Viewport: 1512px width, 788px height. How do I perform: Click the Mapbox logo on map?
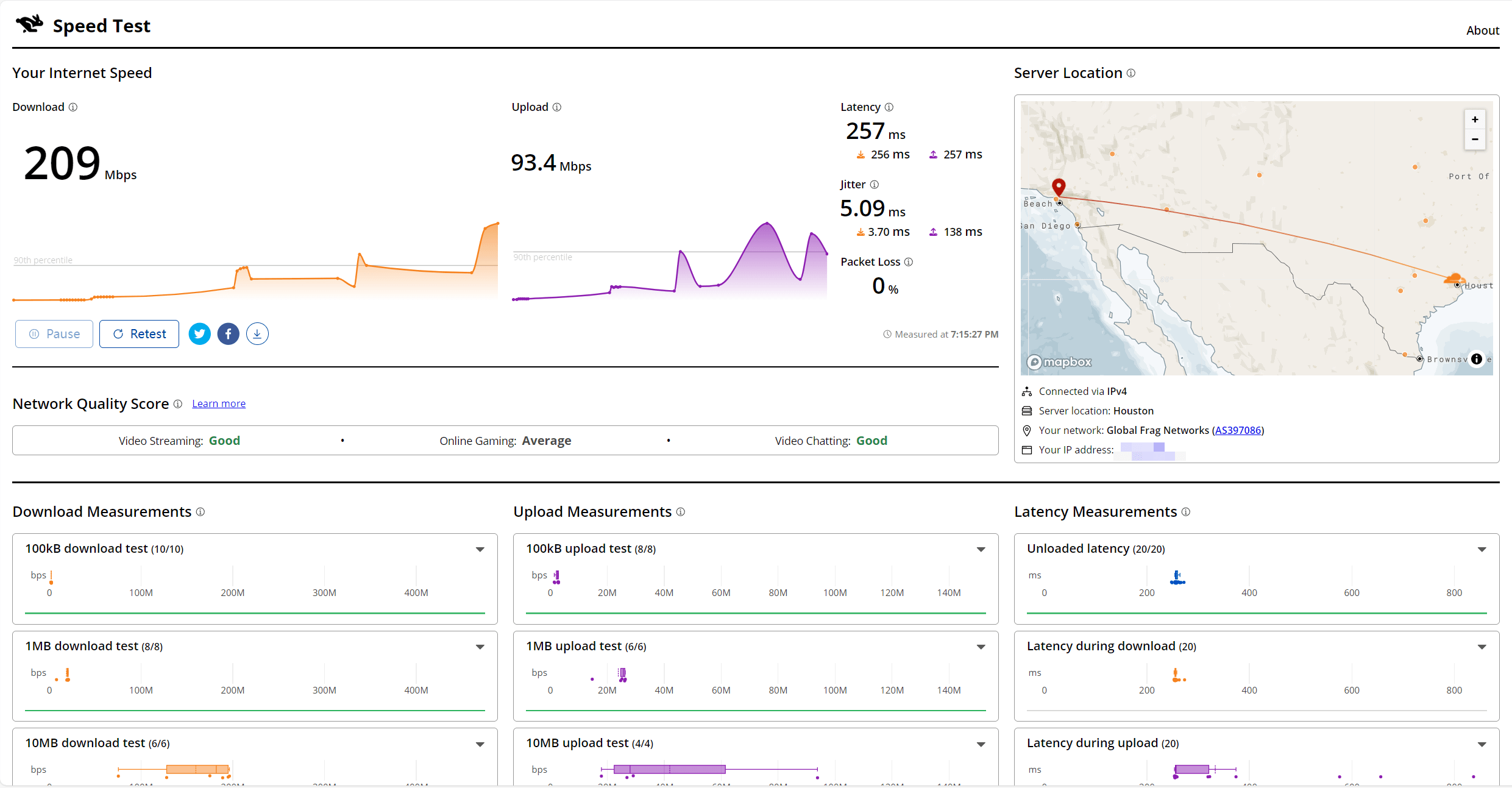coord(1059,362)
